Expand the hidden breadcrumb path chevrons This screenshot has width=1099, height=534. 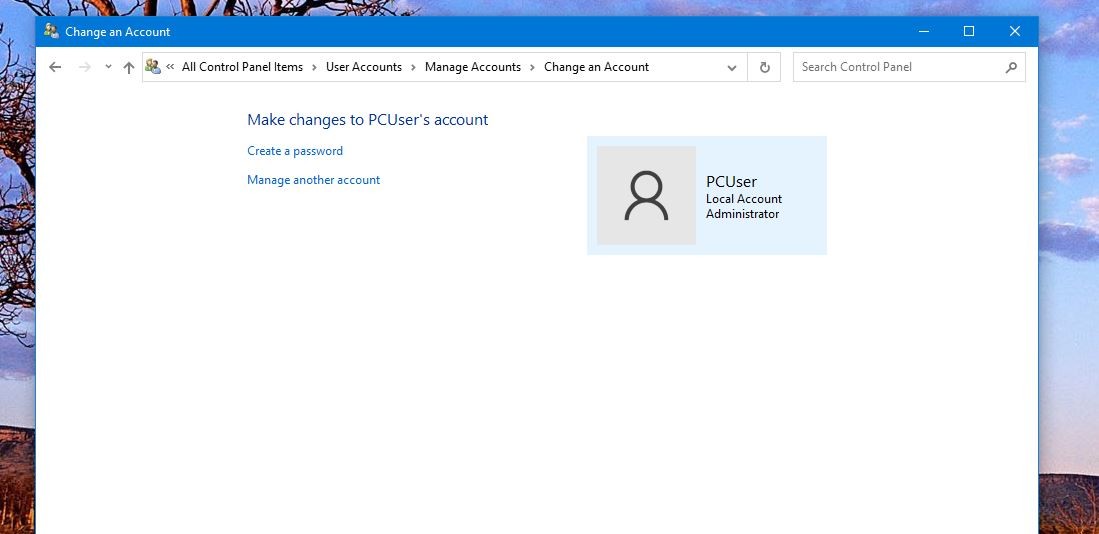coord(170,67)
